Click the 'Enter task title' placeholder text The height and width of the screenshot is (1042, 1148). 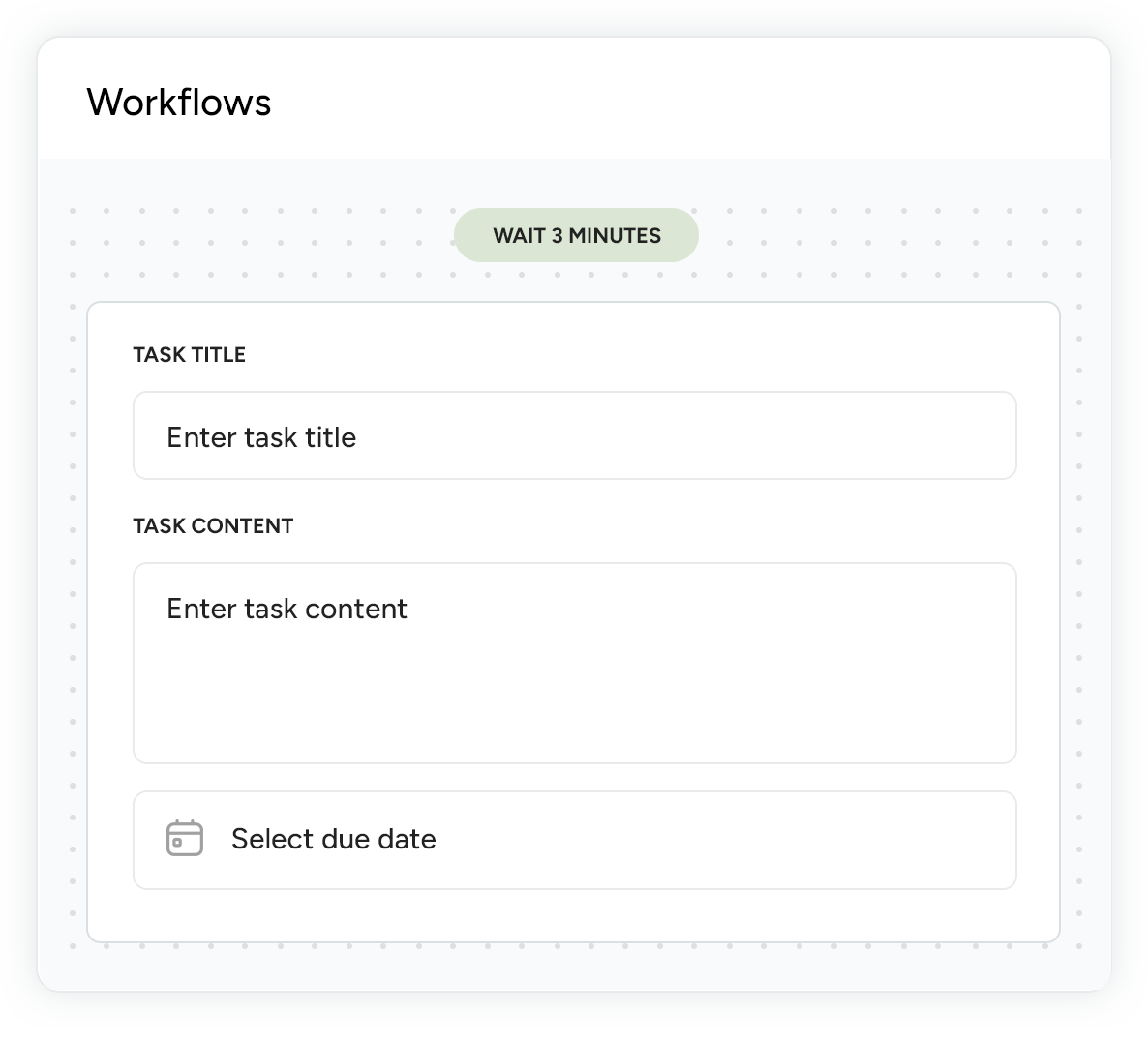(x=261, y=437)
